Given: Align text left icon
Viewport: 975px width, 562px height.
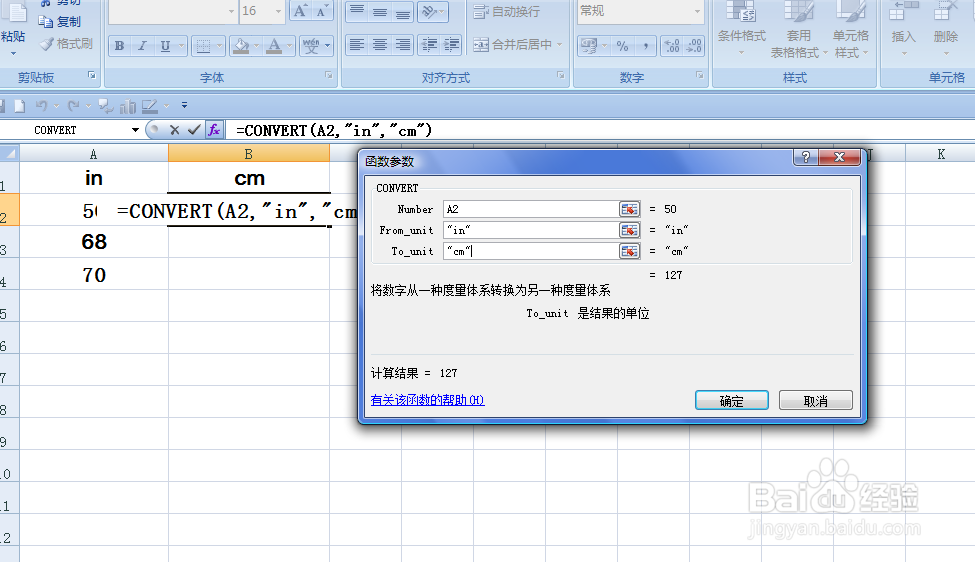Looking at the screenshot, I should pos(357,45).
